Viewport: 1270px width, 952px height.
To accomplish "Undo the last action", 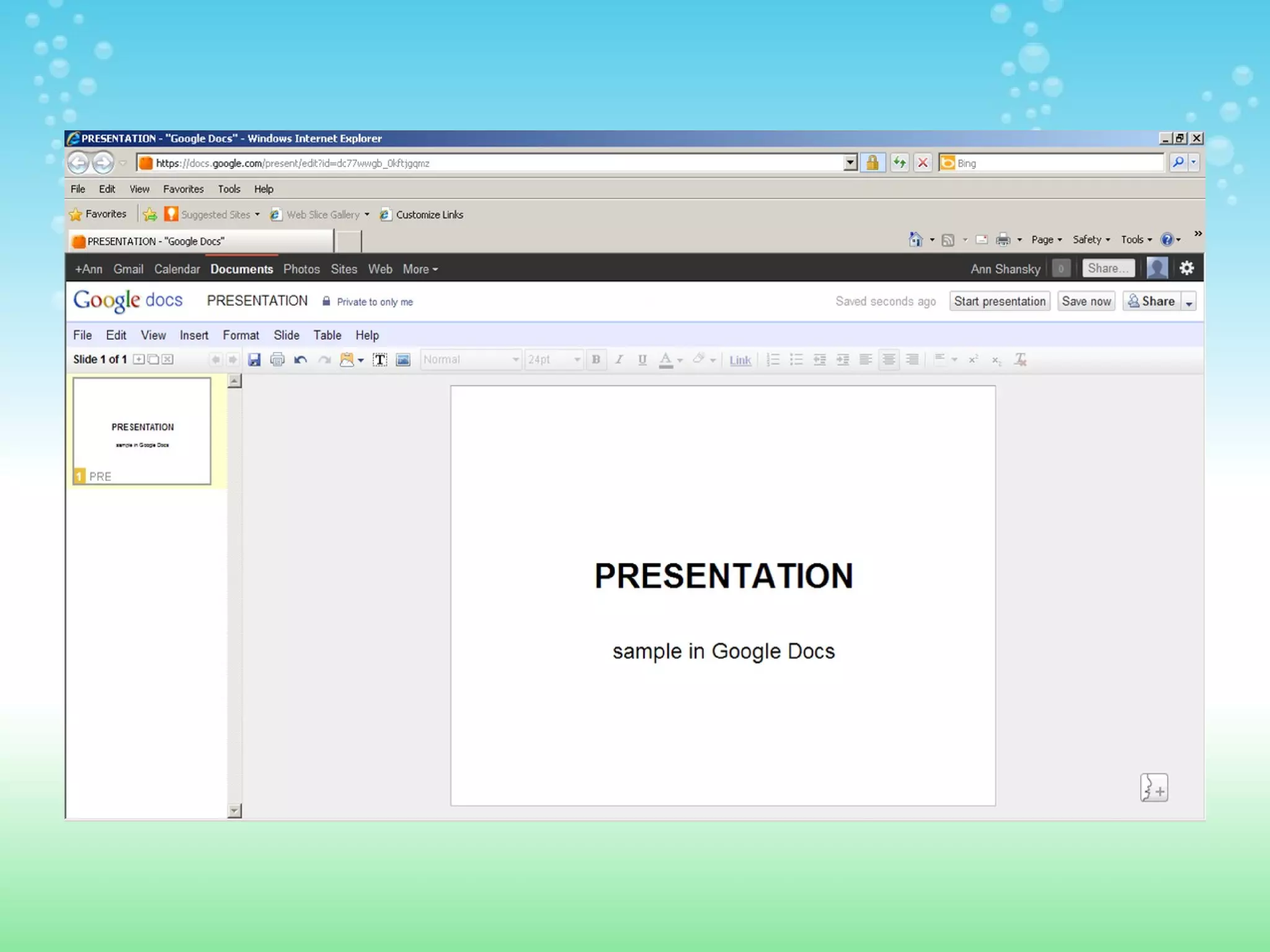I will point(301,359).
